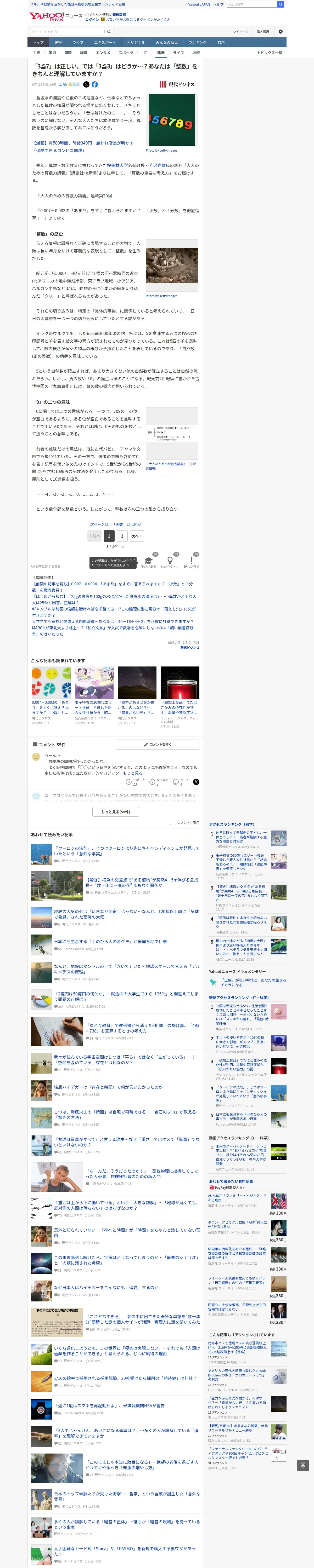314x1568 pixels.
Task: Click in the top web search field
Action: [x=251, y=4]
